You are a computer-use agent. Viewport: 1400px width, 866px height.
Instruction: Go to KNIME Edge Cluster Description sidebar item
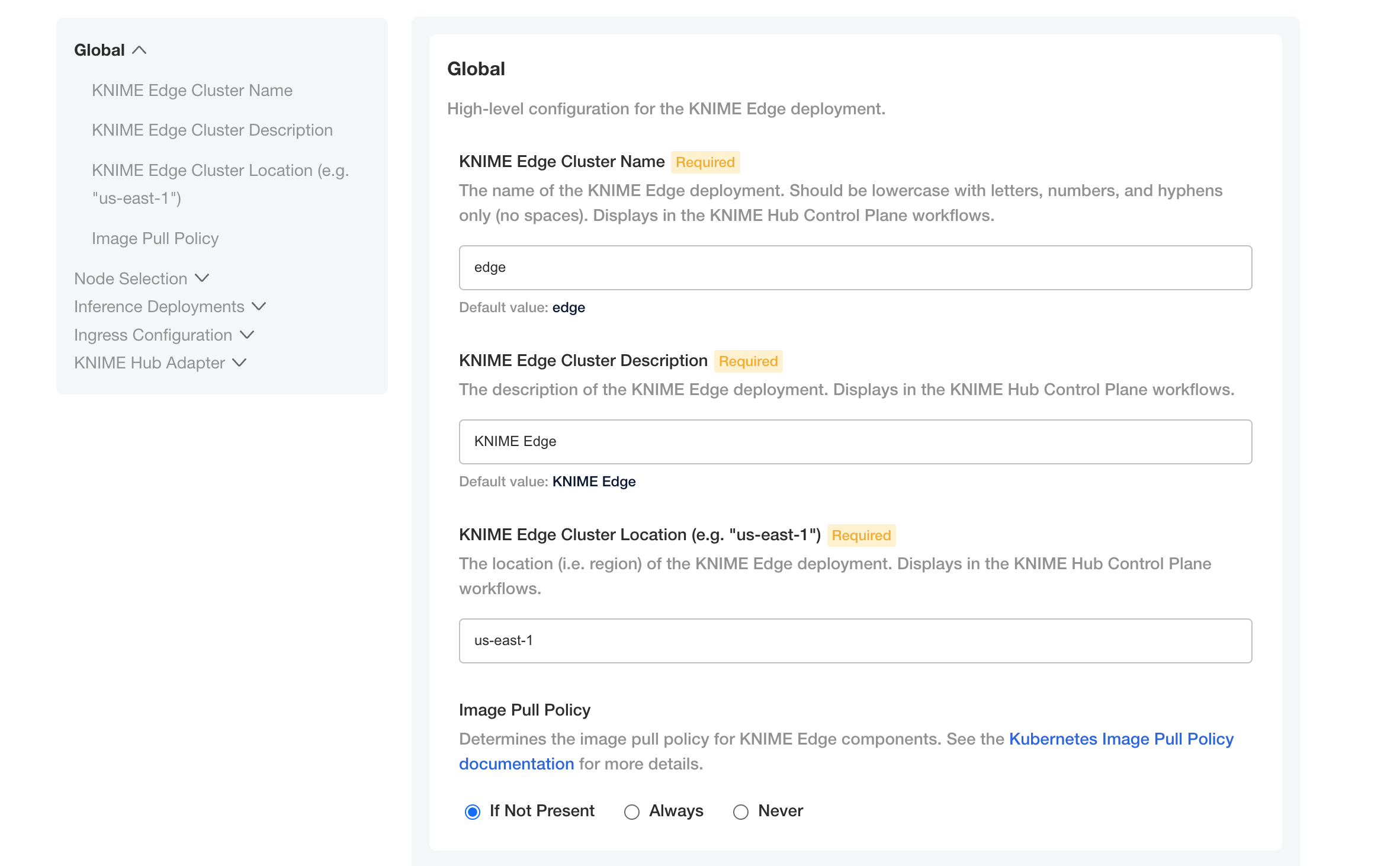coord(212,130)
